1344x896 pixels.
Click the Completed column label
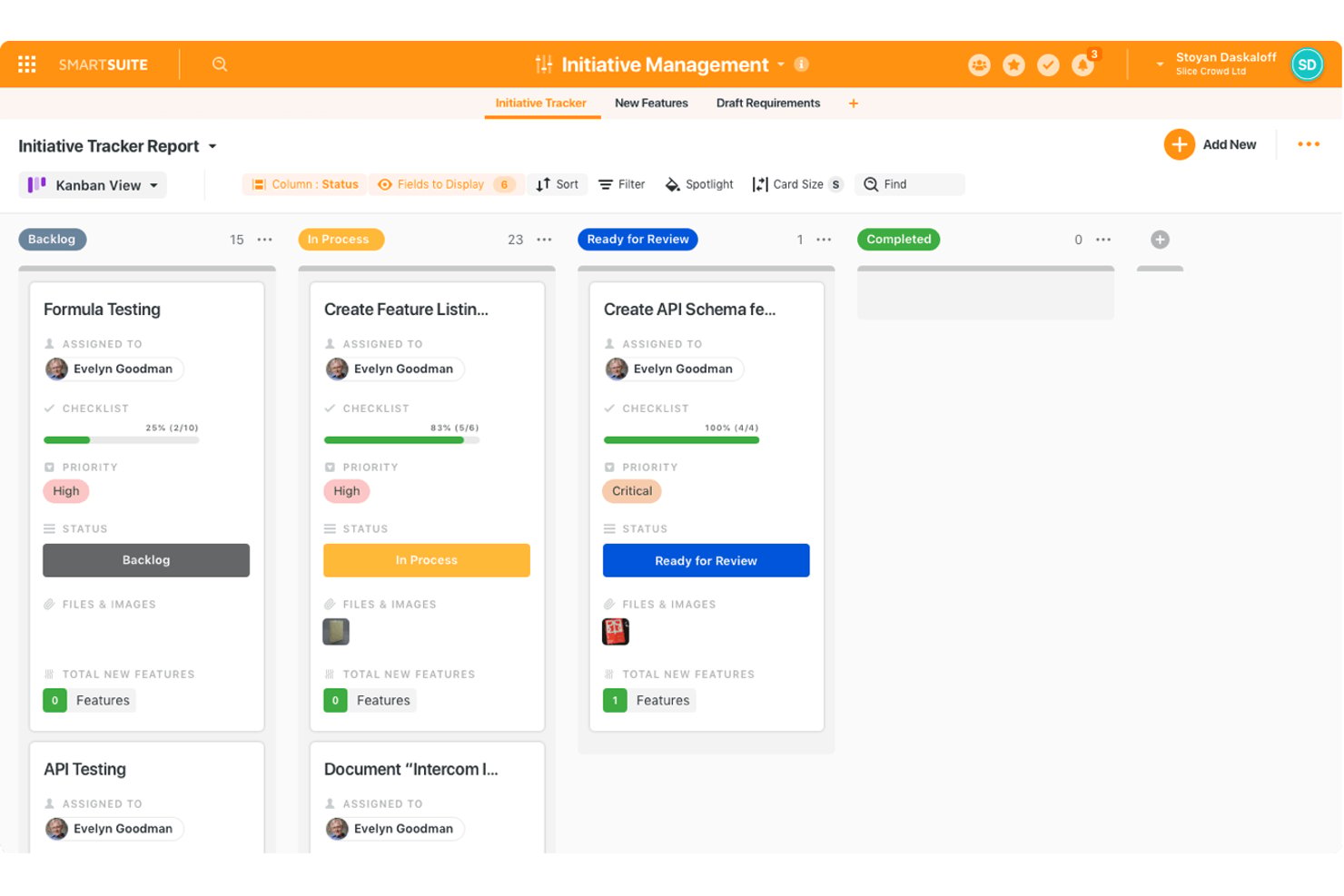tap(898, 240)
